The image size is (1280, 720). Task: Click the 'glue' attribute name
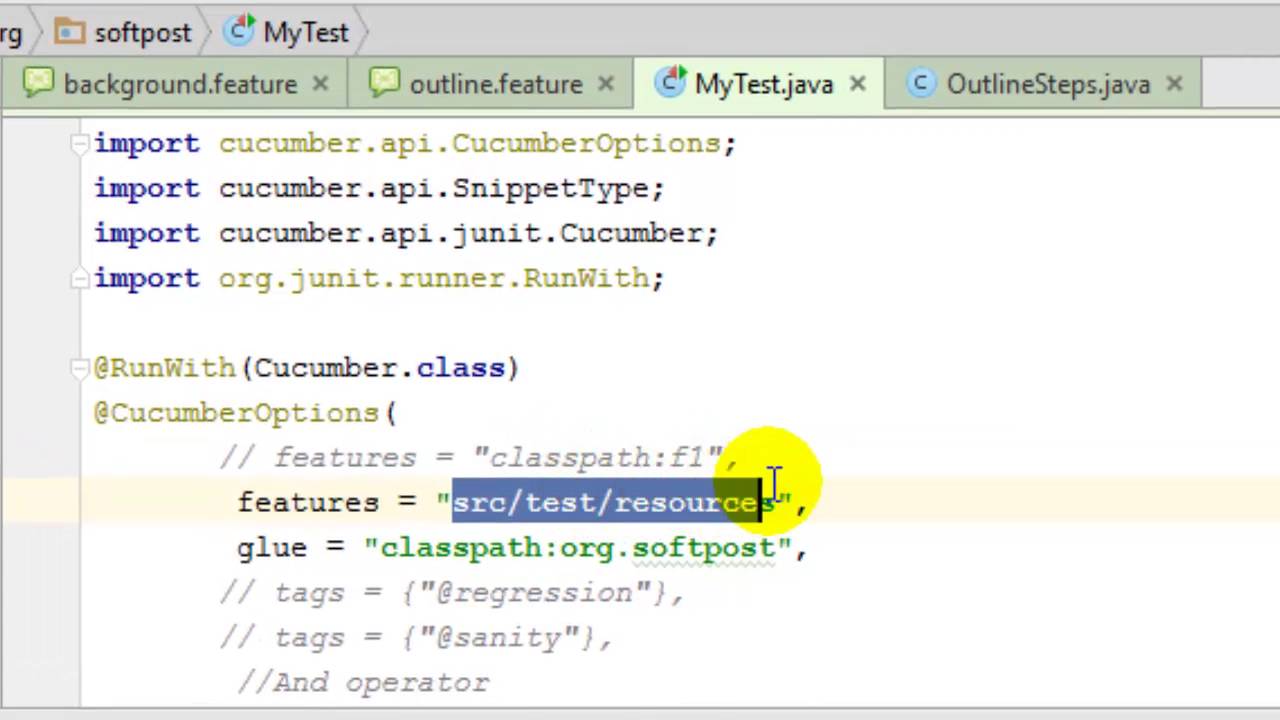click(x=272, y=548)
